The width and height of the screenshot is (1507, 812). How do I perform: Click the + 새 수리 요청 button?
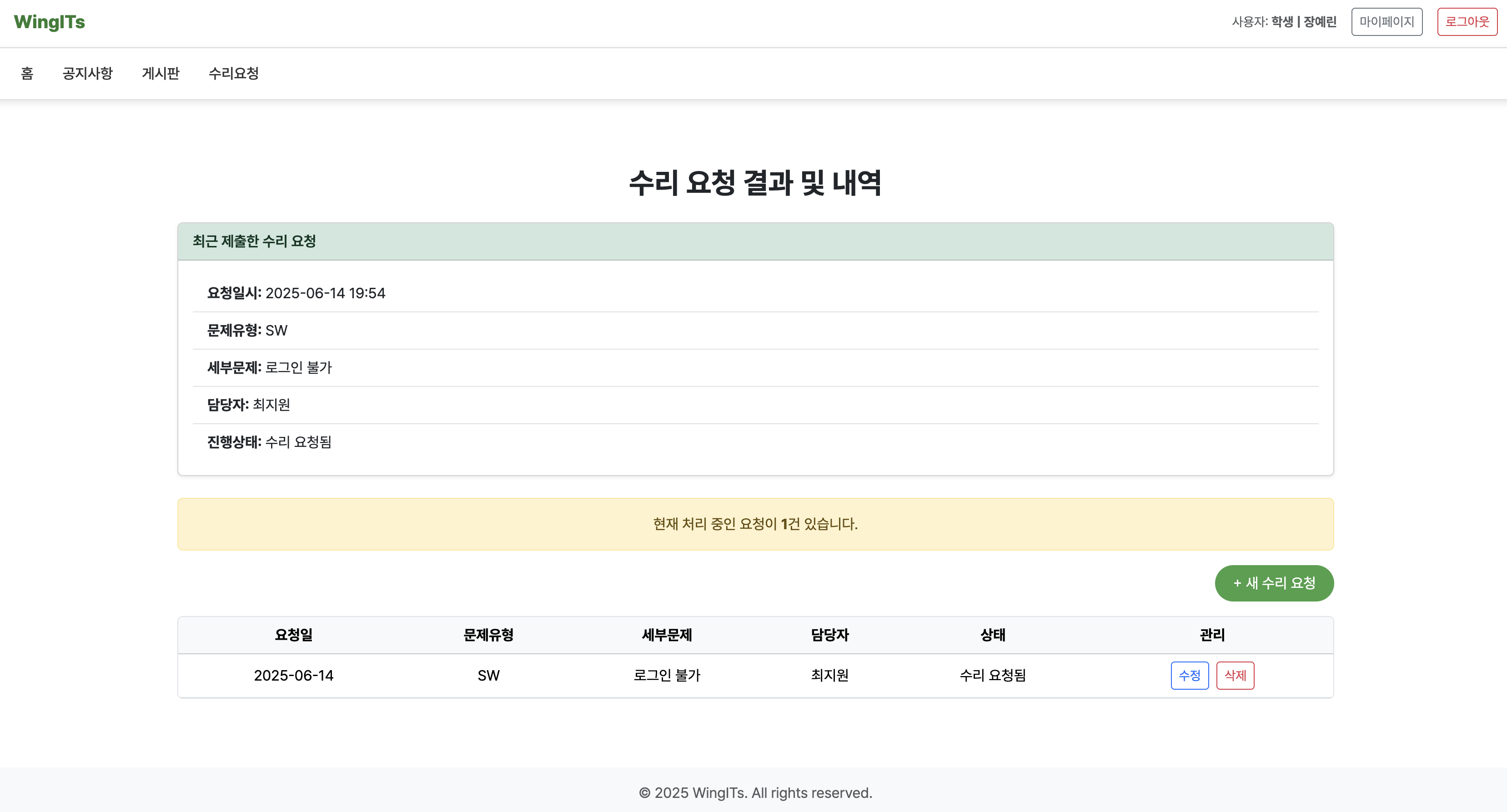coord(1274,583)
